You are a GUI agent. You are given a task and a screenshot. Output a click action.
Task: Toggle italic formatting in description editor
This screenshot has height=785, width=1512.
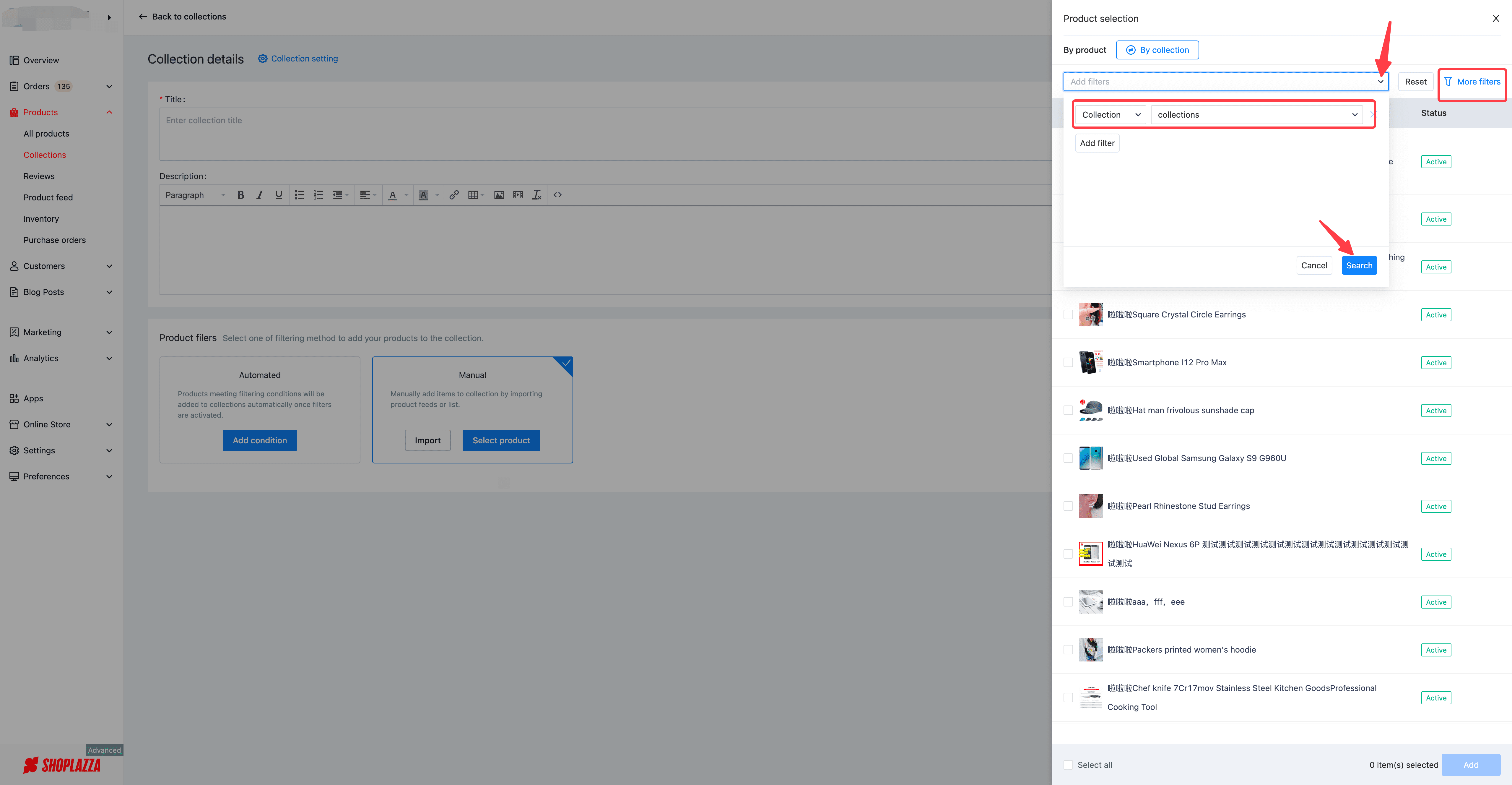tap(259, 195)
